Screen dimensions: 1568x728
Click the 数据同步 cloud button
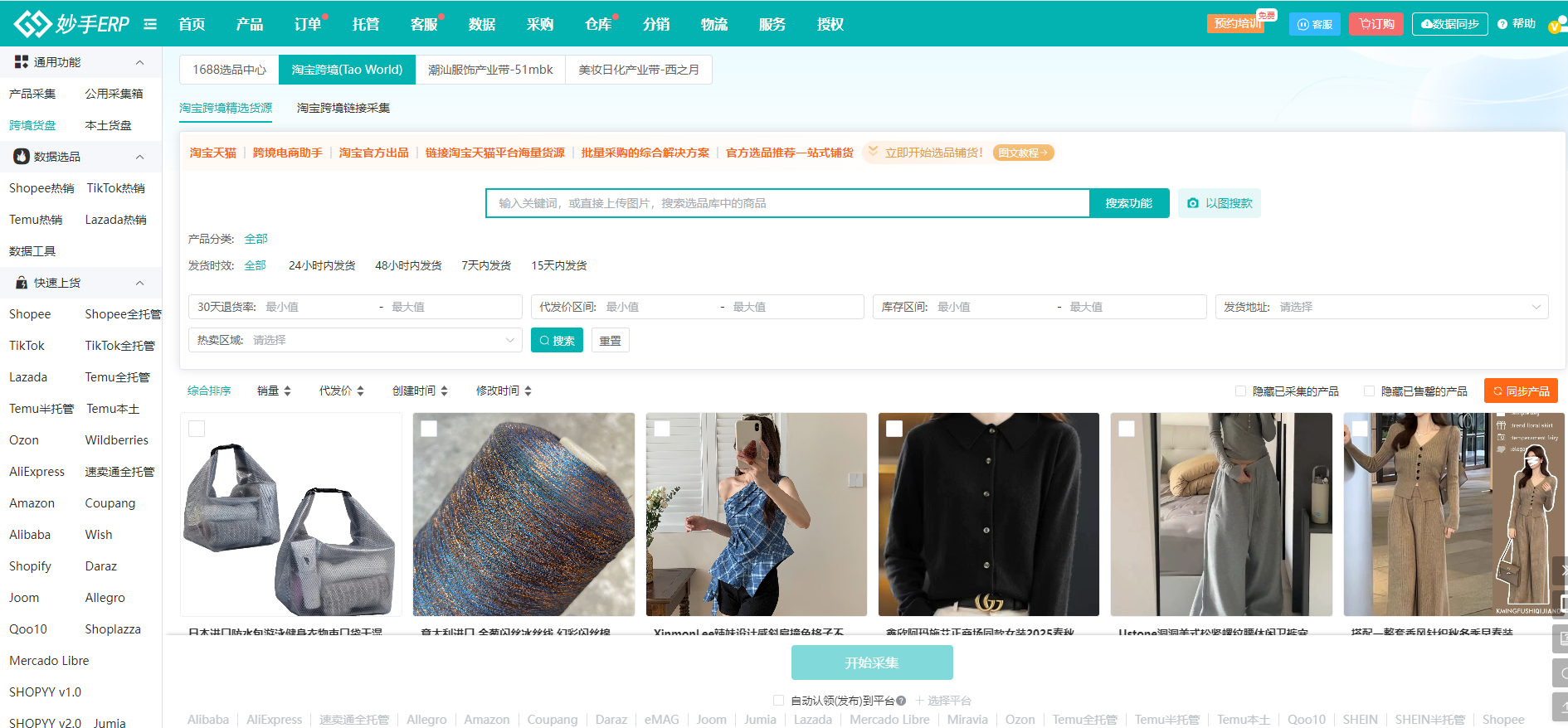[x=1449, y=24]
